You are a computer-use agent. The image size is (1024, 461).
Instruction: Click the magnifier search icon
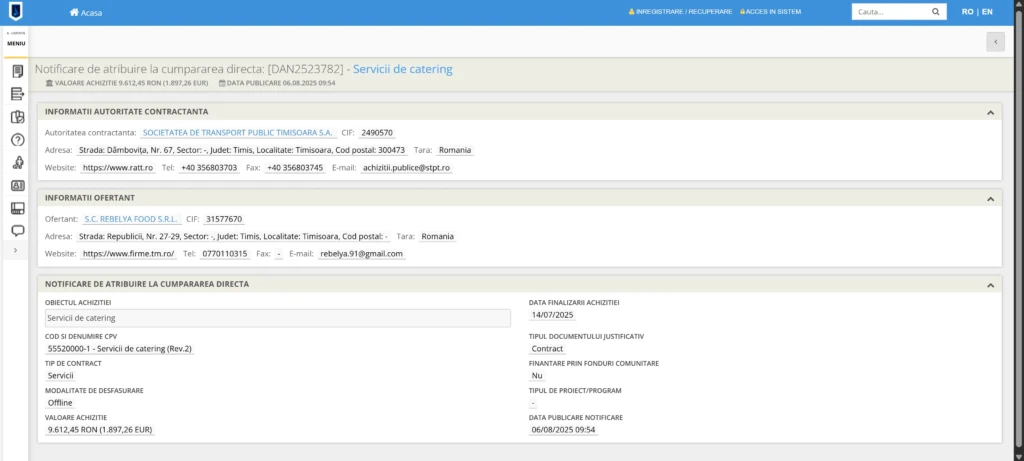click(x=936, y=12)
